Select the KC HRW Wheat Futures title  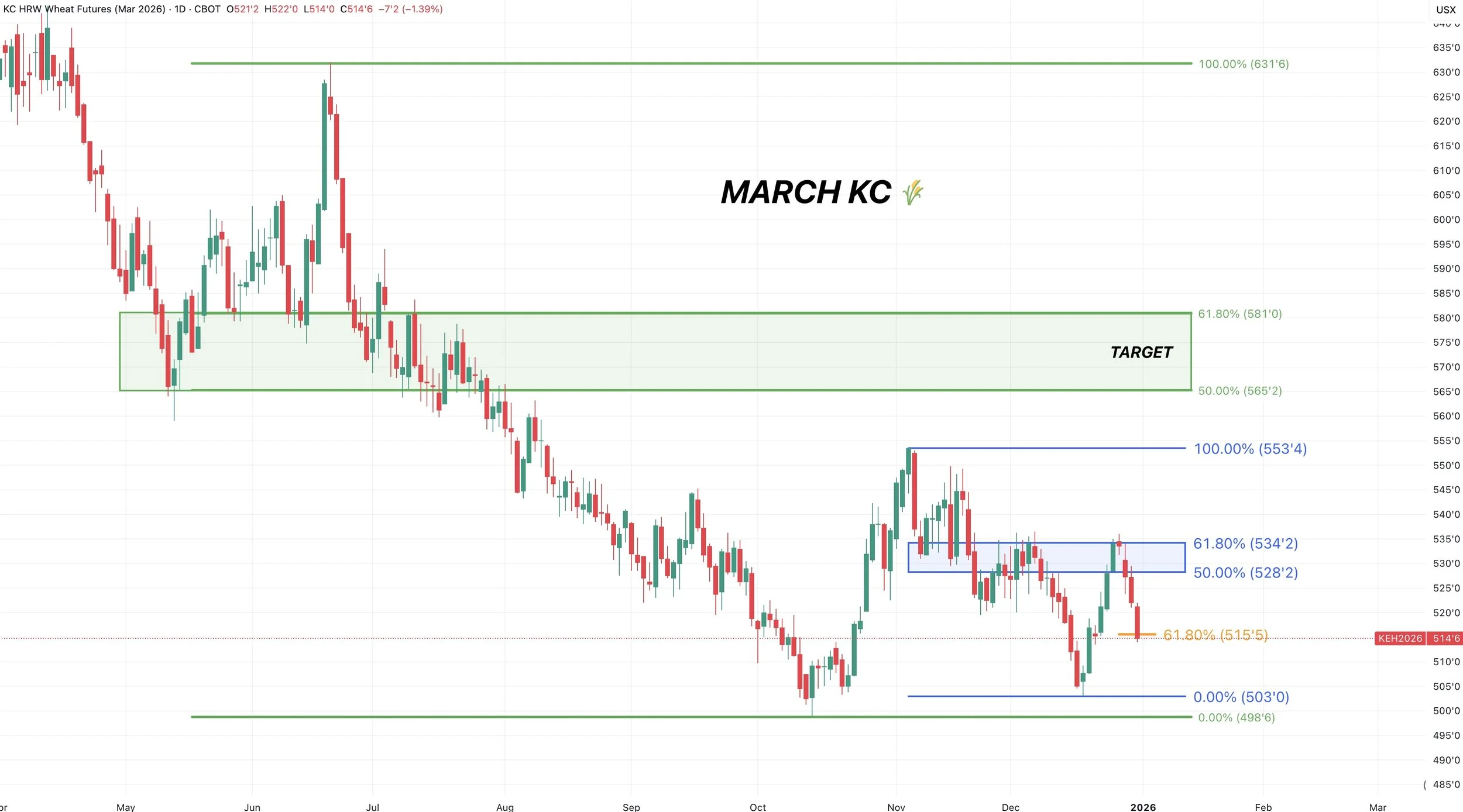pyautogui.click(x=84, y=9)
